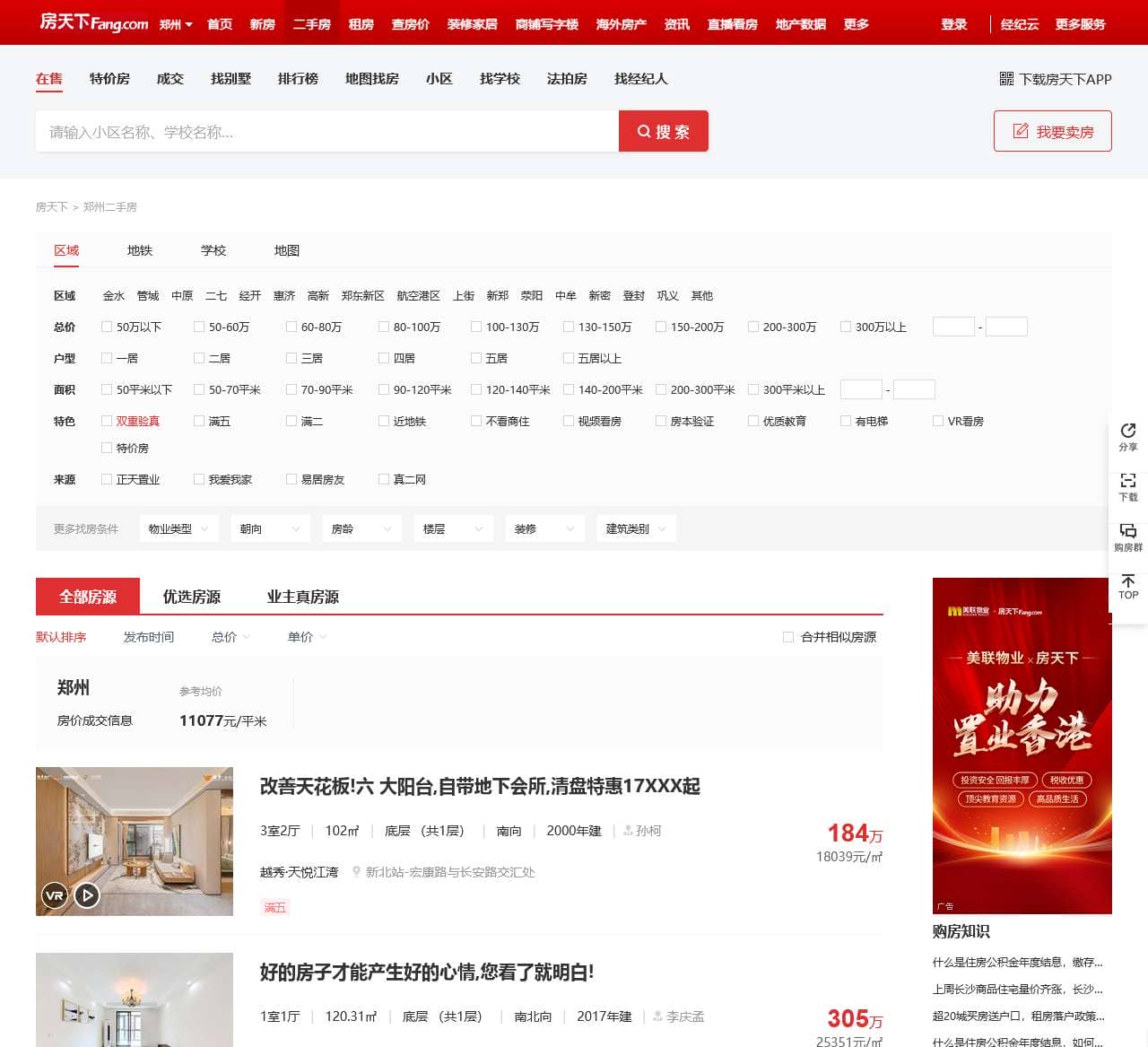Open 查房价 in top navigation

point(411,24)
